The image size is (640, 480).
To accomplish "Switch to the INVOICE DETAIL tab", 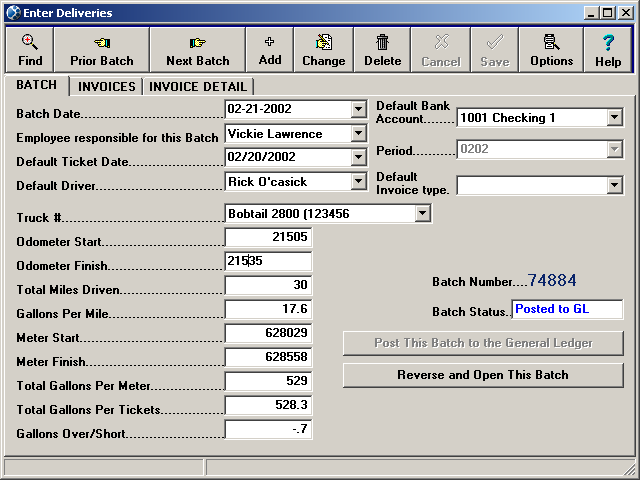I will pos(198,87).
